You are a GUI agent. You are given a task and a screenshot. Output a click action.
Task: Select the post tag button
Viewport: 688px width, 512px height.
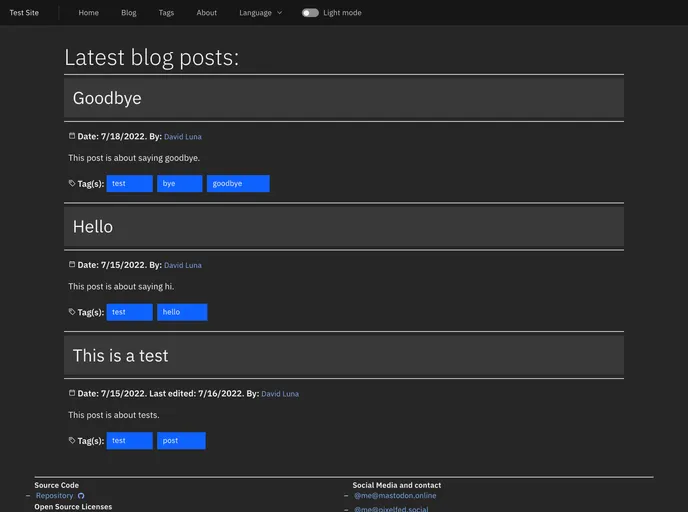coord(180,441)
